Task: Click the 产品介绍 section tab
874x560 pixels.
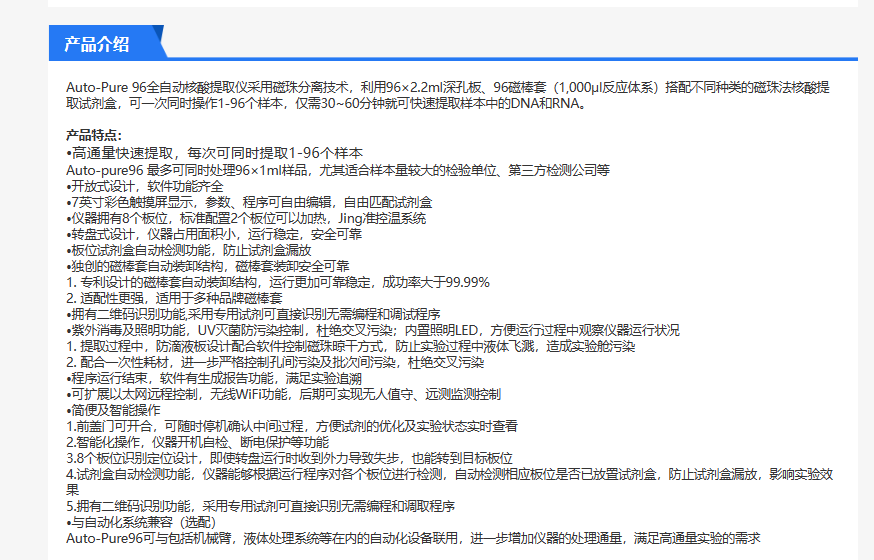Action: [97, 43]
